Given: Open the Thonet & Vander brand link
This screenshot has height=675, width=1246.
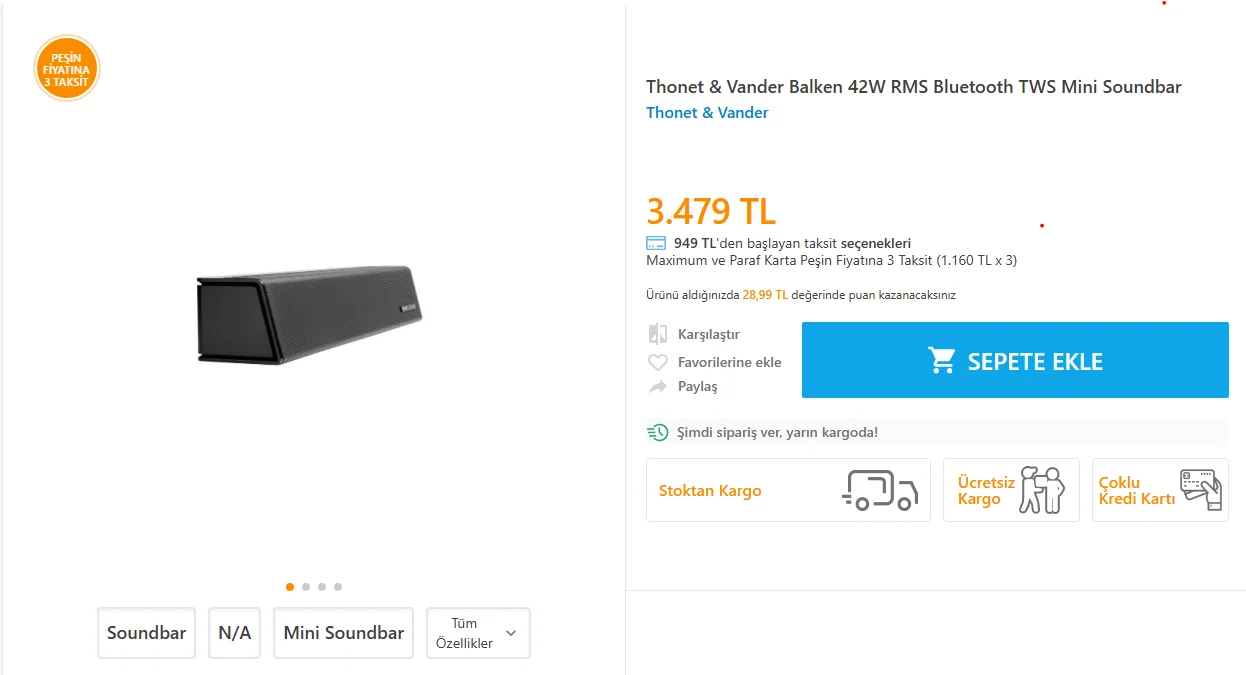Looking at the screenshot, I should click(x=707, y=113).
